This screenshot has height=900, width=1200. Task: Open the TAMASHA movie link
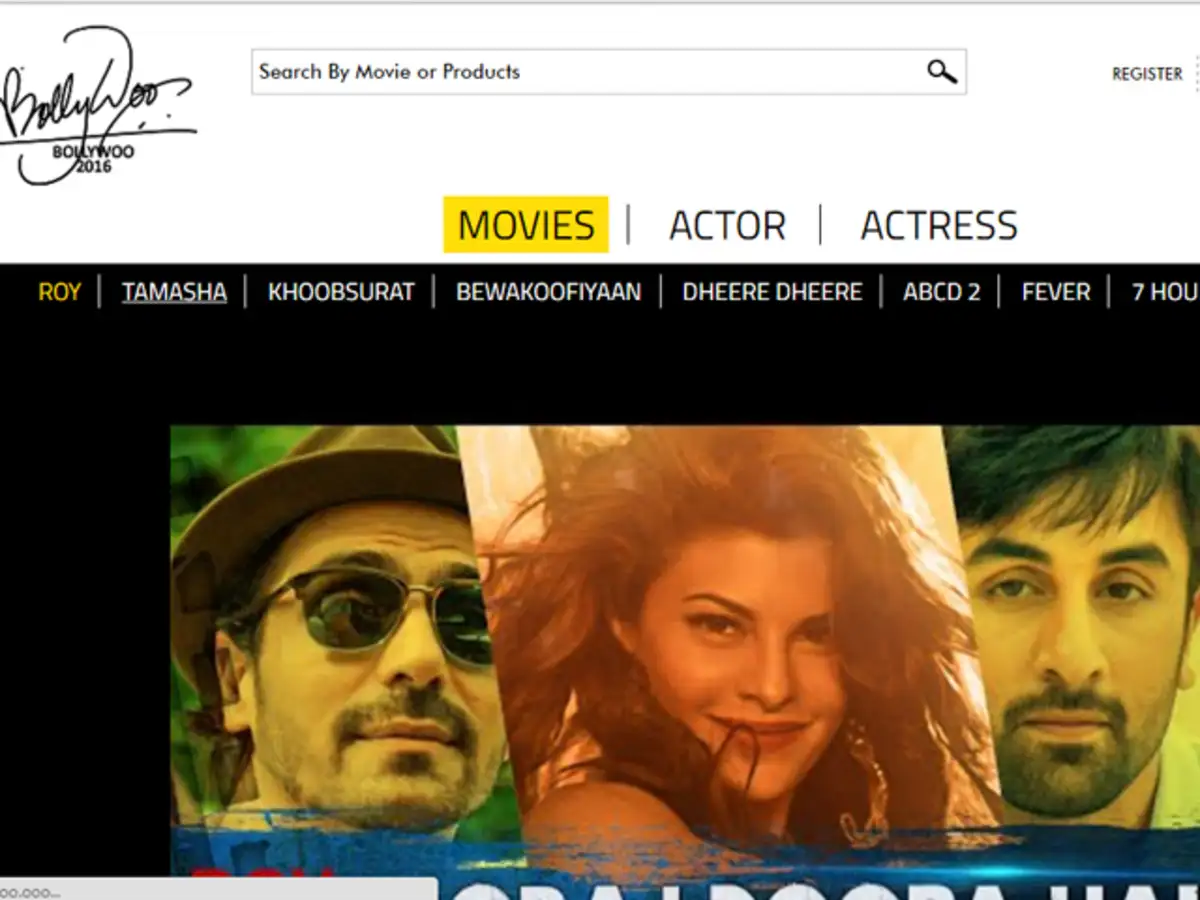[174, 292]
